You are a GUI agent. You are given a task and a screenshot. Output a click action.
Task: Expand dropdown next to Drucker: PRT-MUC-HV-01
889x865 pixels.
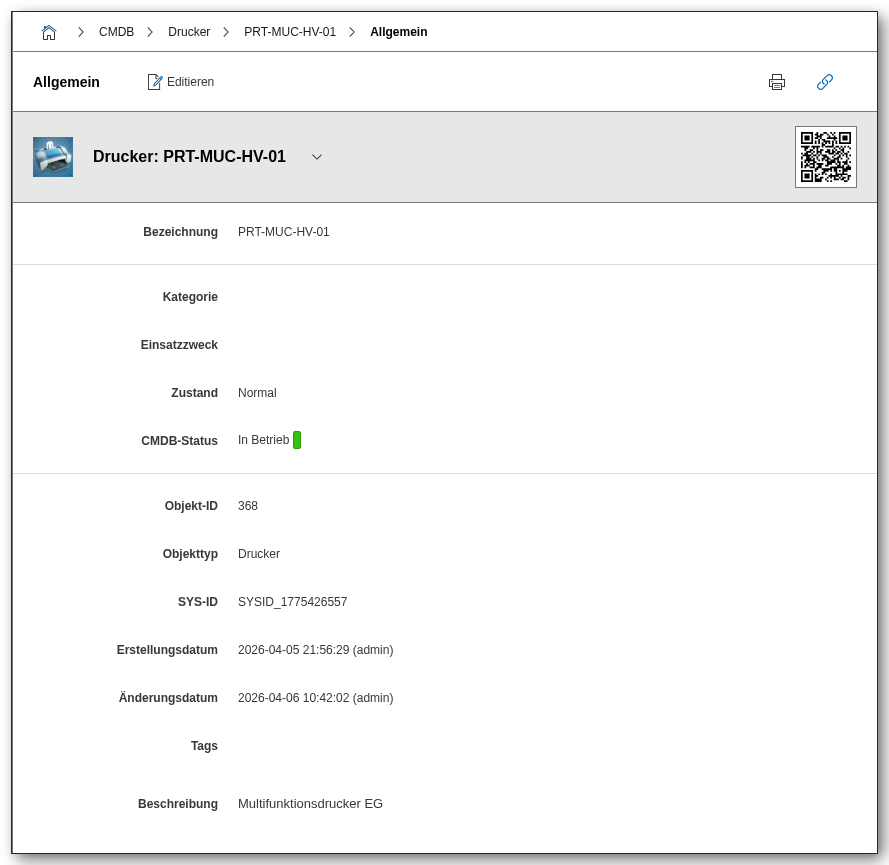click(x=317, y=157)
